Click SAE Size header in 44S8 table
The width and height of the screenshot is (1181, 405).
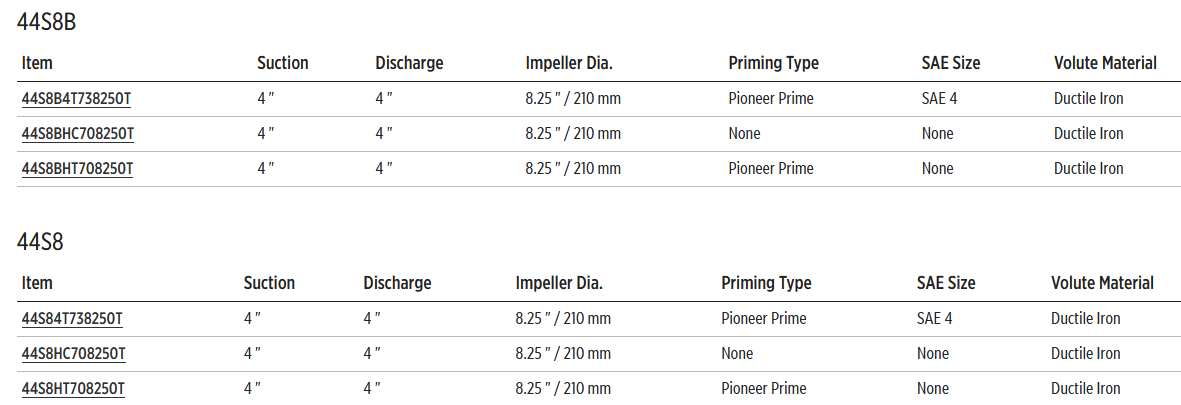click(946, 283)
